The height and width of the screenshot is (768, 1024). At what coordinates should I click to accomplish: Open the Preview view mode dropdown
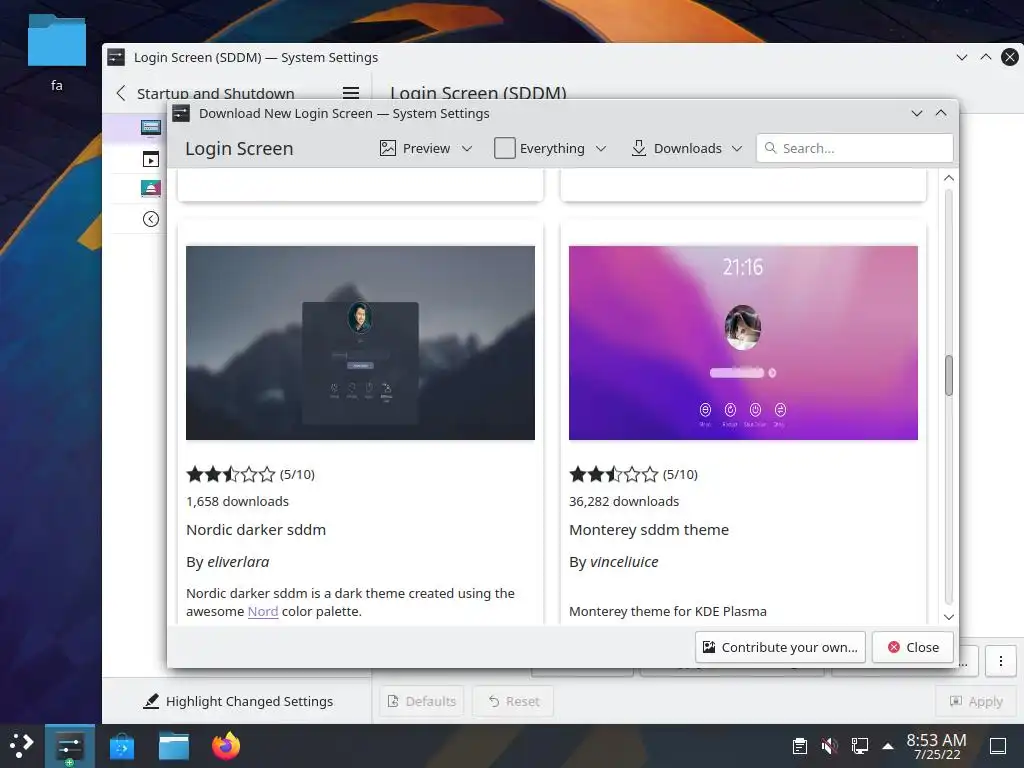point(426,148)
